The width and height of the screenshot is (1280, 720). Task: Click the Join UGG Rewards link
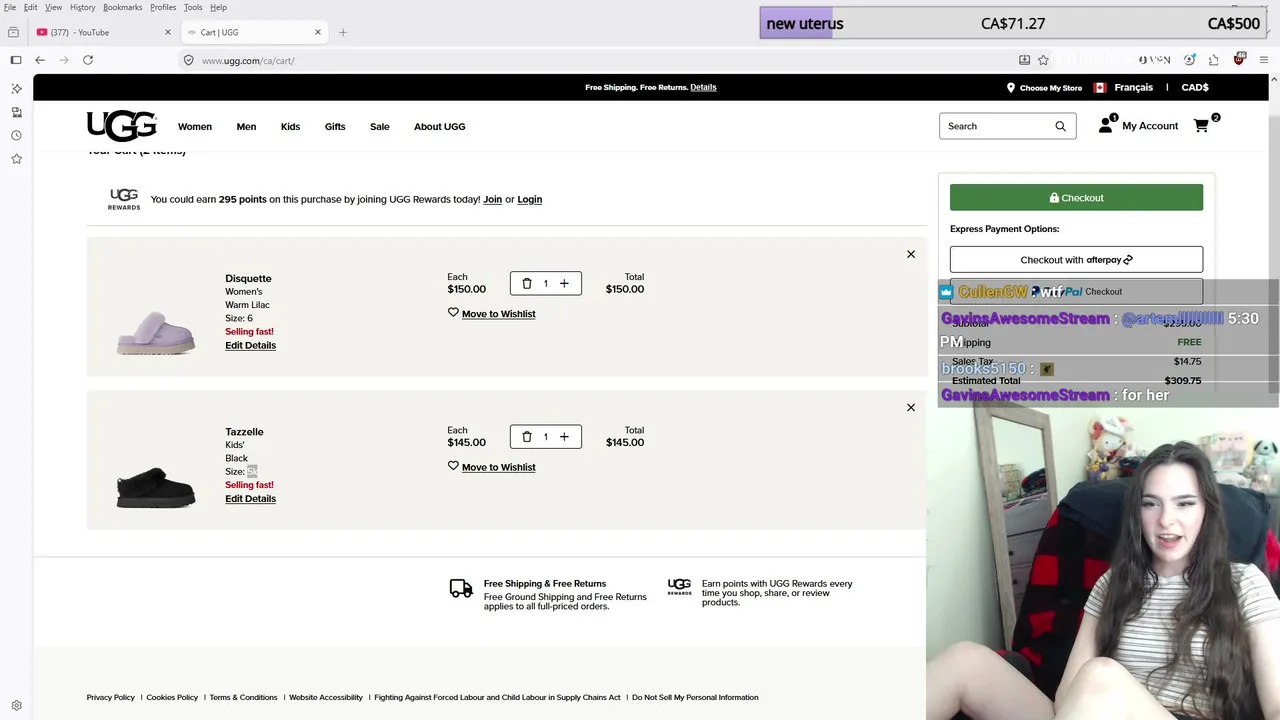click(493, 199)
